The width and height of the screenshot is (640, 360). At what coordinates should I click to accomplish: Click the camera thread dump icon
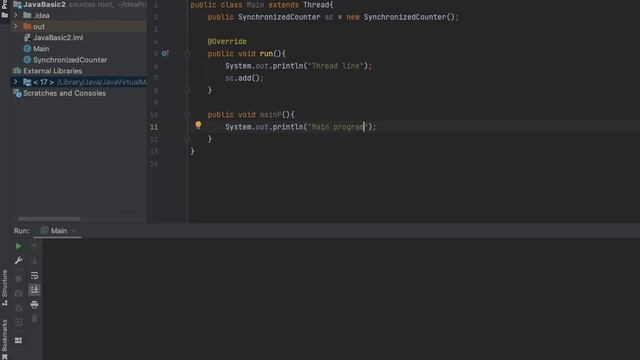coord(18,293)
